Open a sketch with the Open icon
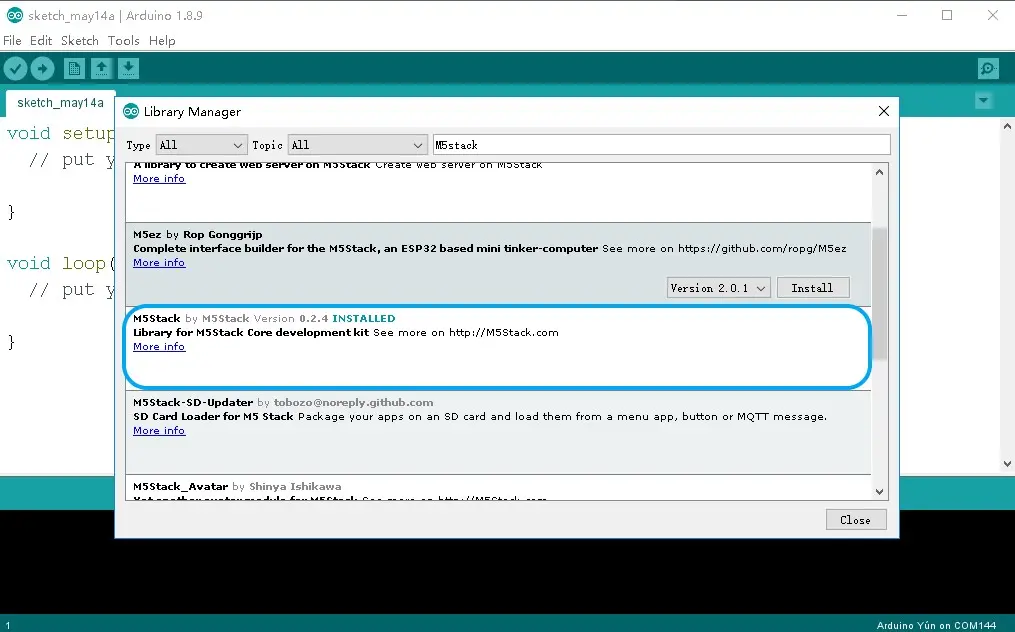1015x632 pixels. pyautogui.click(x=101, y=68)
